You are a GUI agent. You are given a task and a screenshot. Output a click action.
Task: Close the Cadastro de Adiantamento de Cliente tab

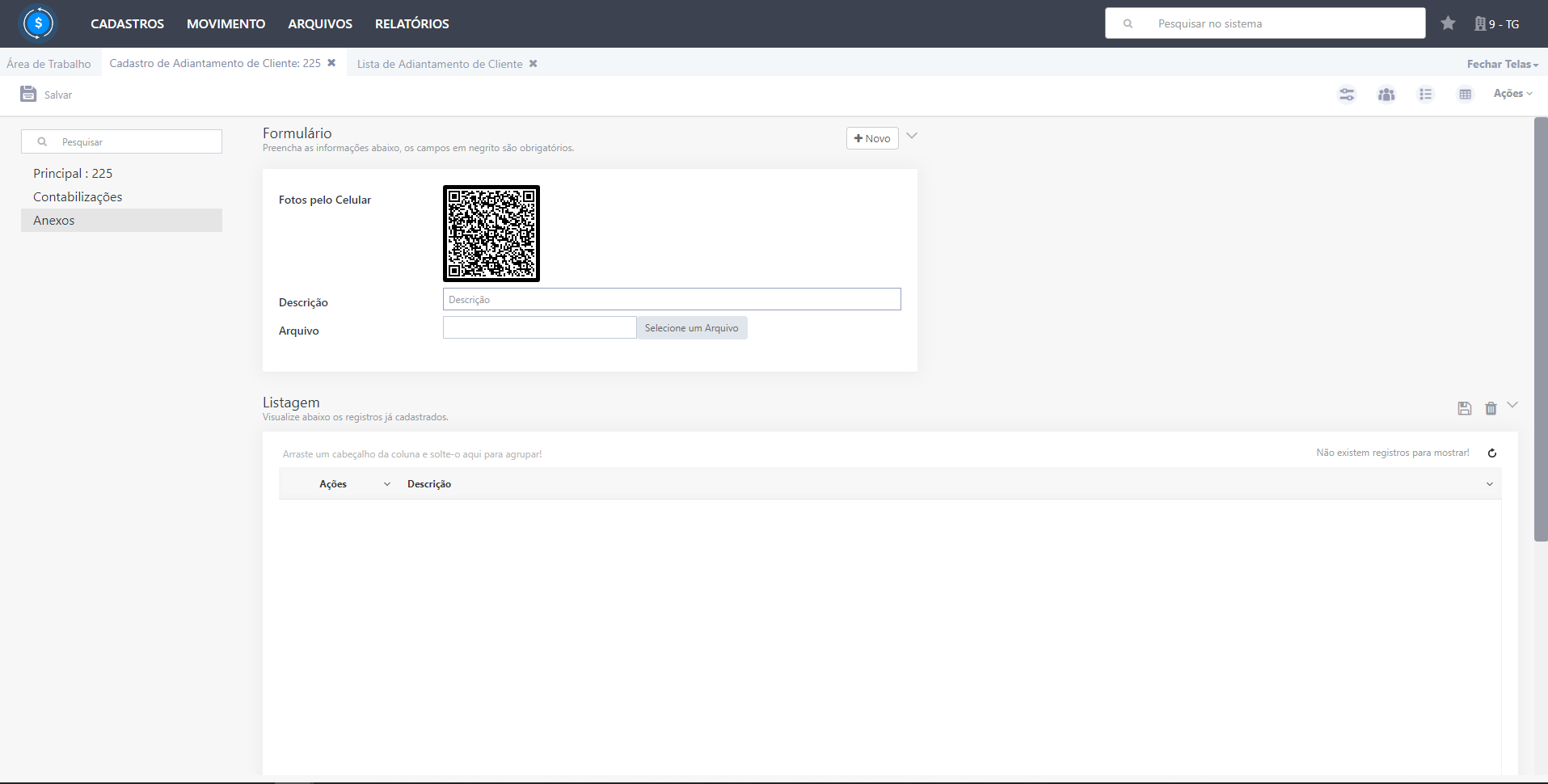331,63
